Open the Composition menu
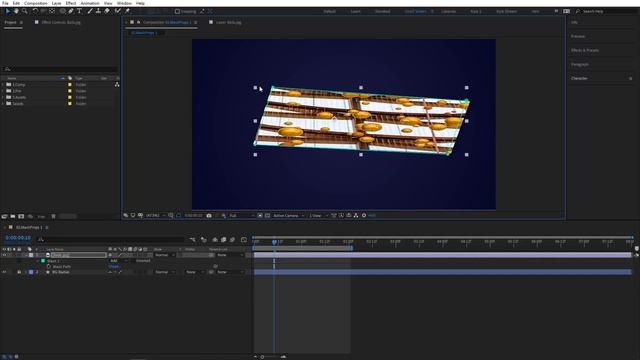This screenshot has width=640, height=360. click(36, 3)
